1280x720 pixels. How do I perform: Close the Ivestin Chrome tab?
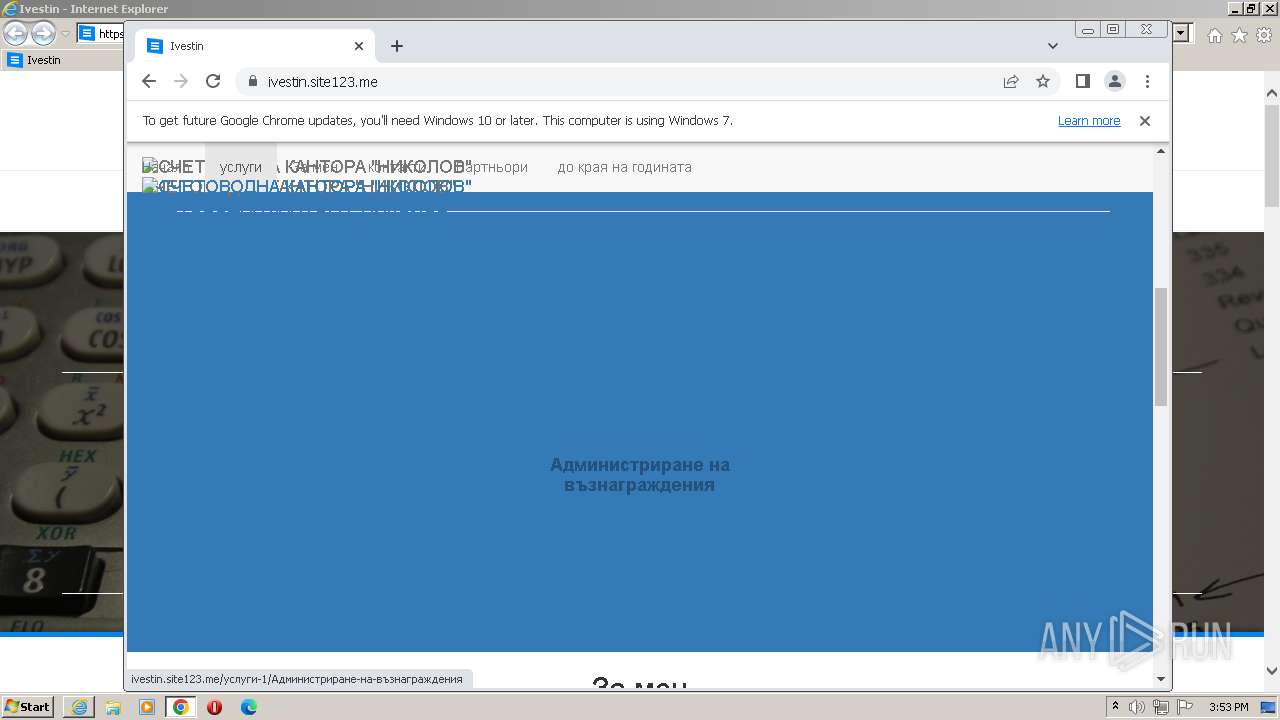(x=359, y=46)
